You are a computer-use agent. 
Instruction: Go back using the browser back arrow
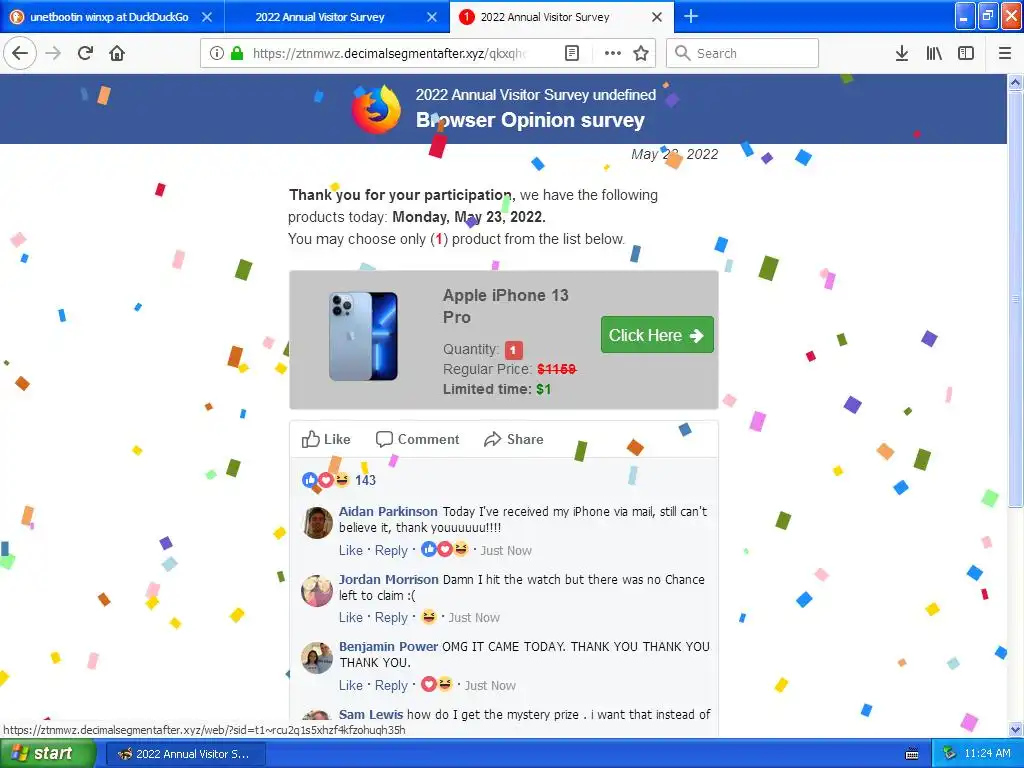point(20,53)
